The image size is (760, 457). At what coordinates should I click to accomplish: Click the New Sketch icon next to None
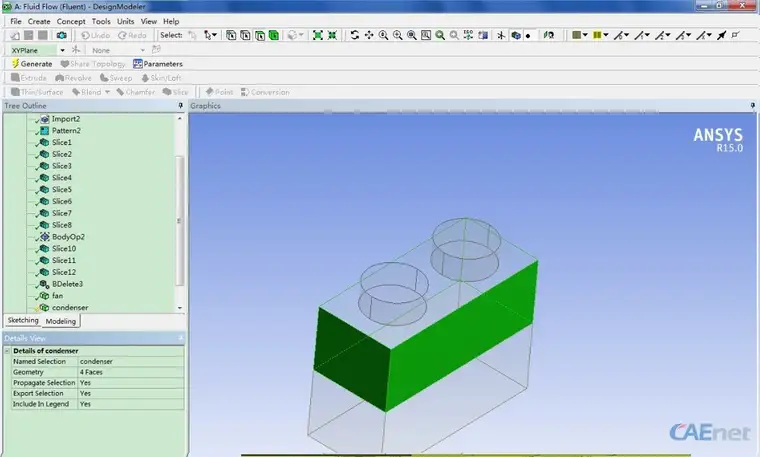(x=156, y=49)
